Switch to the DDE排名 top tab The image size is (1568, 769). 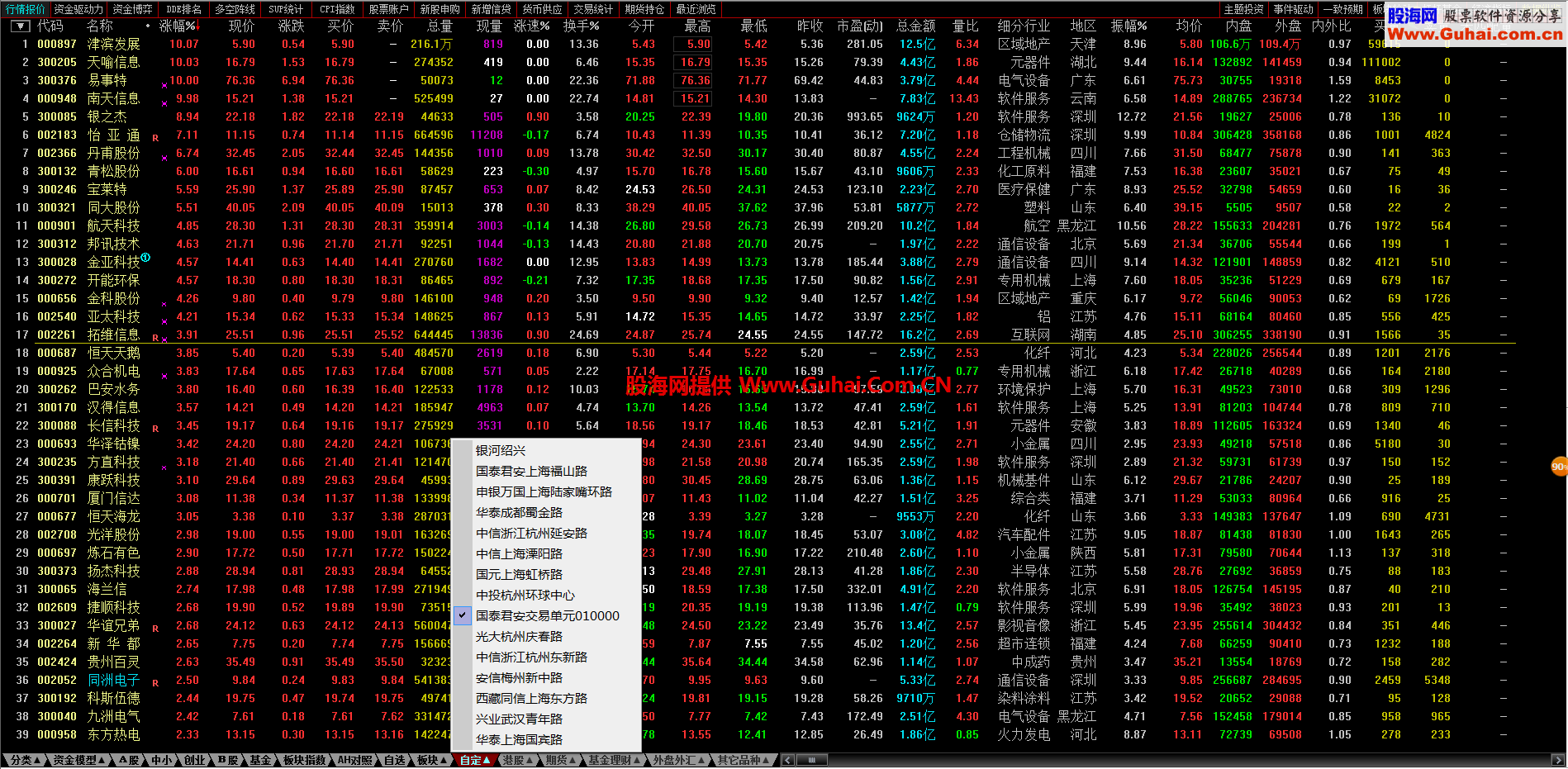point(183,9)
